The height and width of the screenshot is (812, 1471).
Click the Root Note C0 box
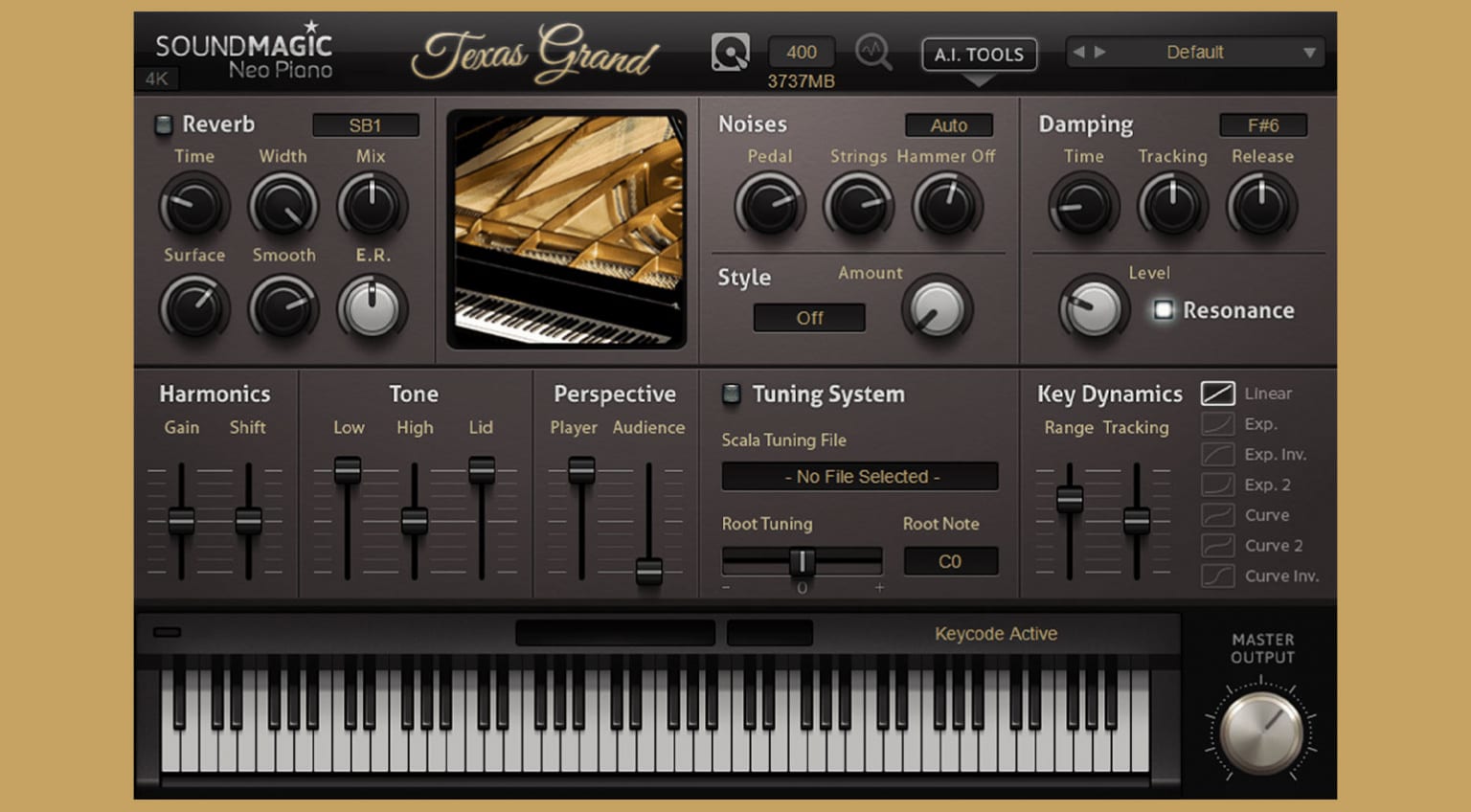pos(949,561)
